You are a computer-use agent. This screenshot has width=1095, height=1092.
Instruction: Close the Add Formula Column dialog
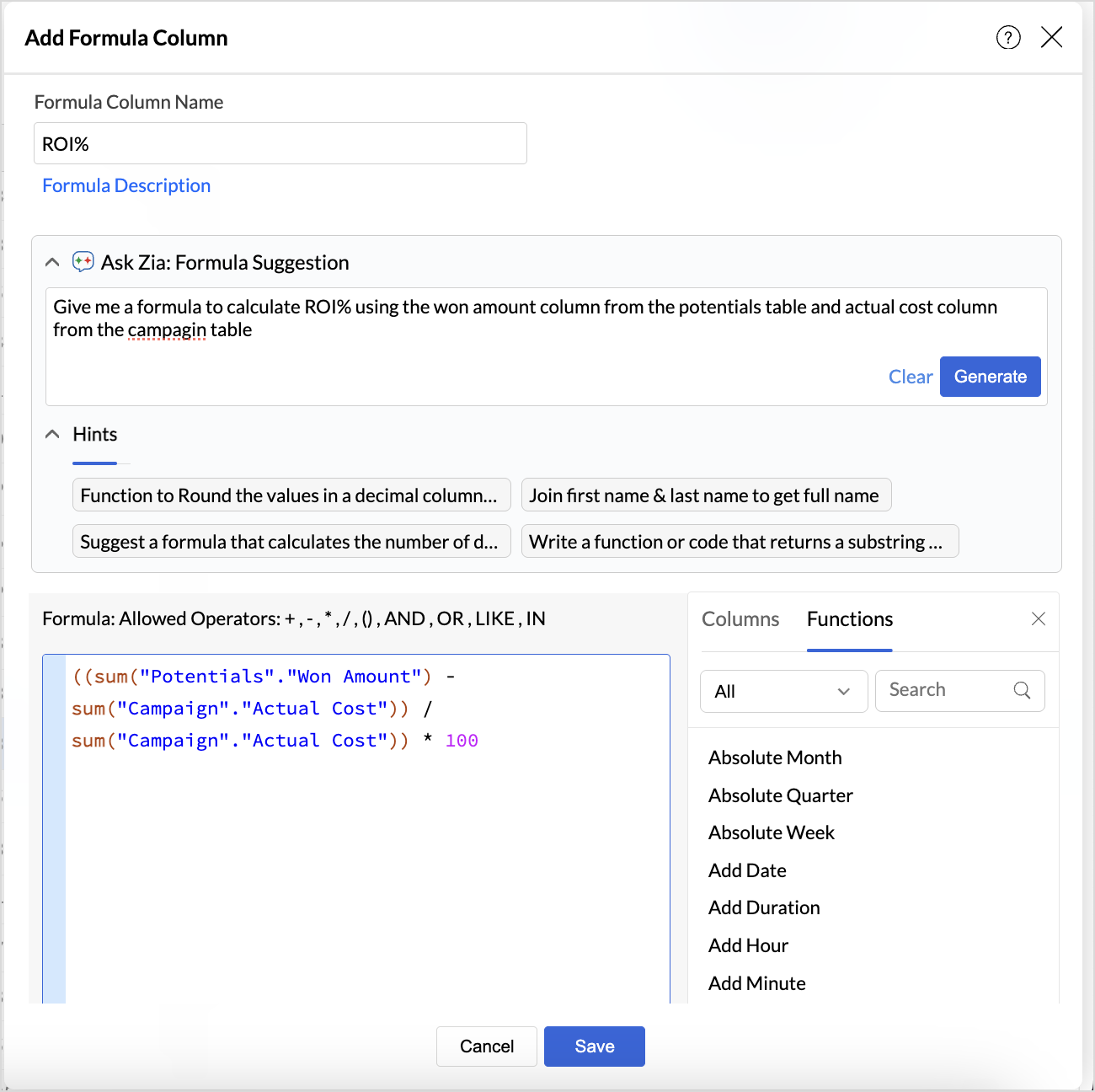[1051, 37]
